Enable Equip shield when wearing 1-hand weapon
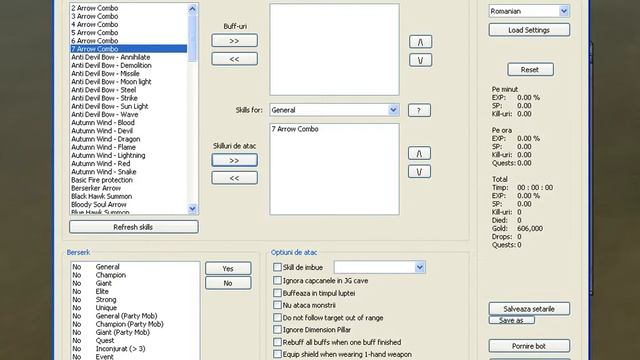This screenshot has width=640, height=360. [x=277, y=354]
